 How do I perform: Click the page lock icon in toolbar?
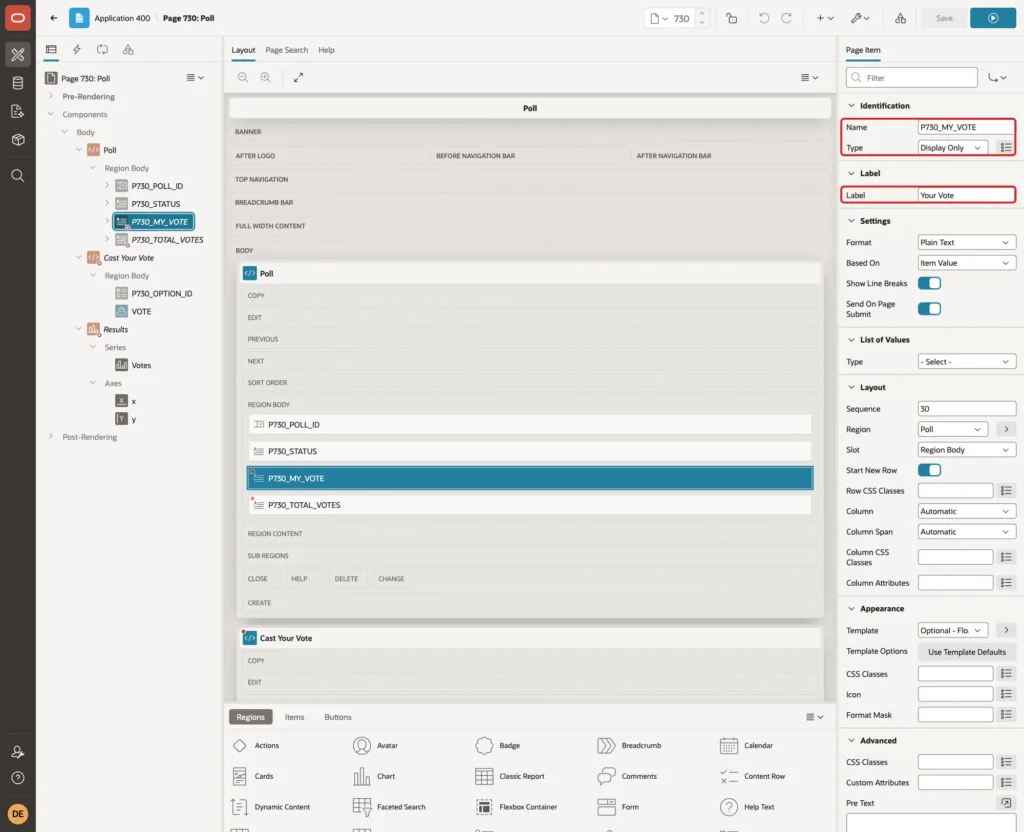point(731,18)
